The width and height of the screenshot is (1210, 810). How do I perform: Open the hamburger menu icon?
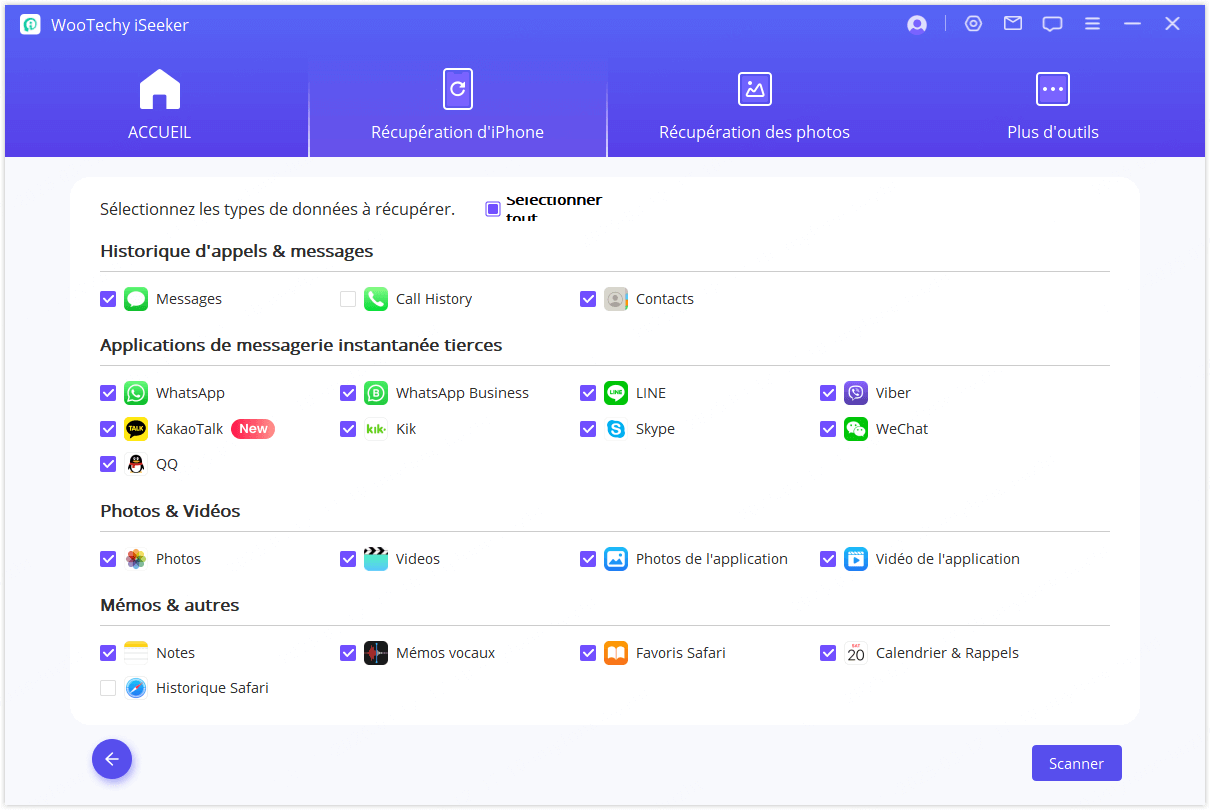[x=1092, y=24]
